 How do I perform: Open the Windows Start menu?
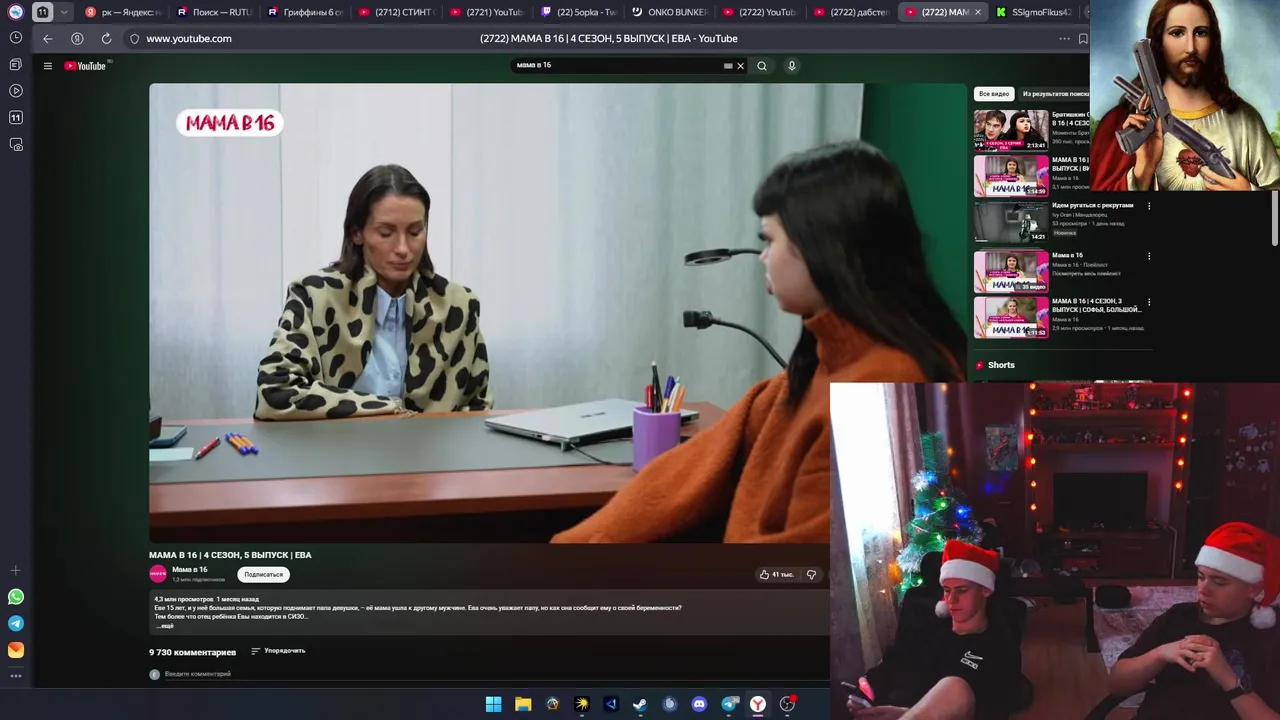(x=493, y=704)
